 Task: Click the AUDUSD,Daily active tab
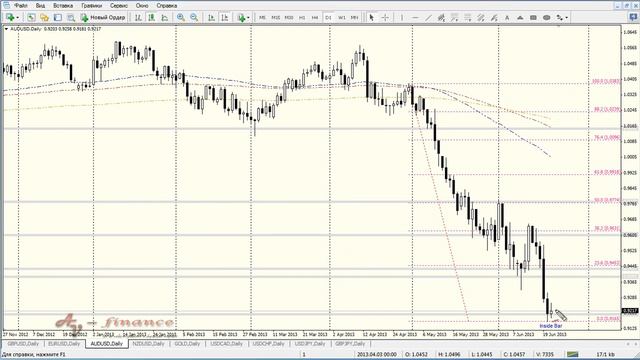click(107, 344)
